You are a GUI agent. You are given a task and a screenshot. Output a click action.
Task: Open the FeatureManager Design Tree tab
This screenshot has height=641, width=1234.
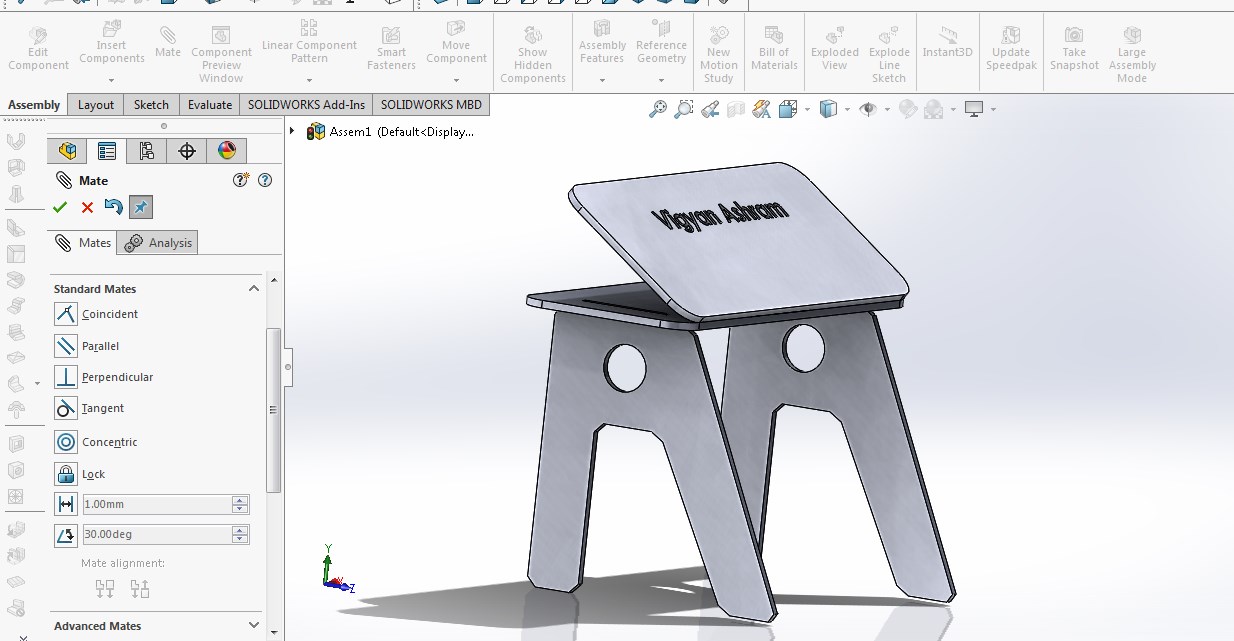click(67, 151)
